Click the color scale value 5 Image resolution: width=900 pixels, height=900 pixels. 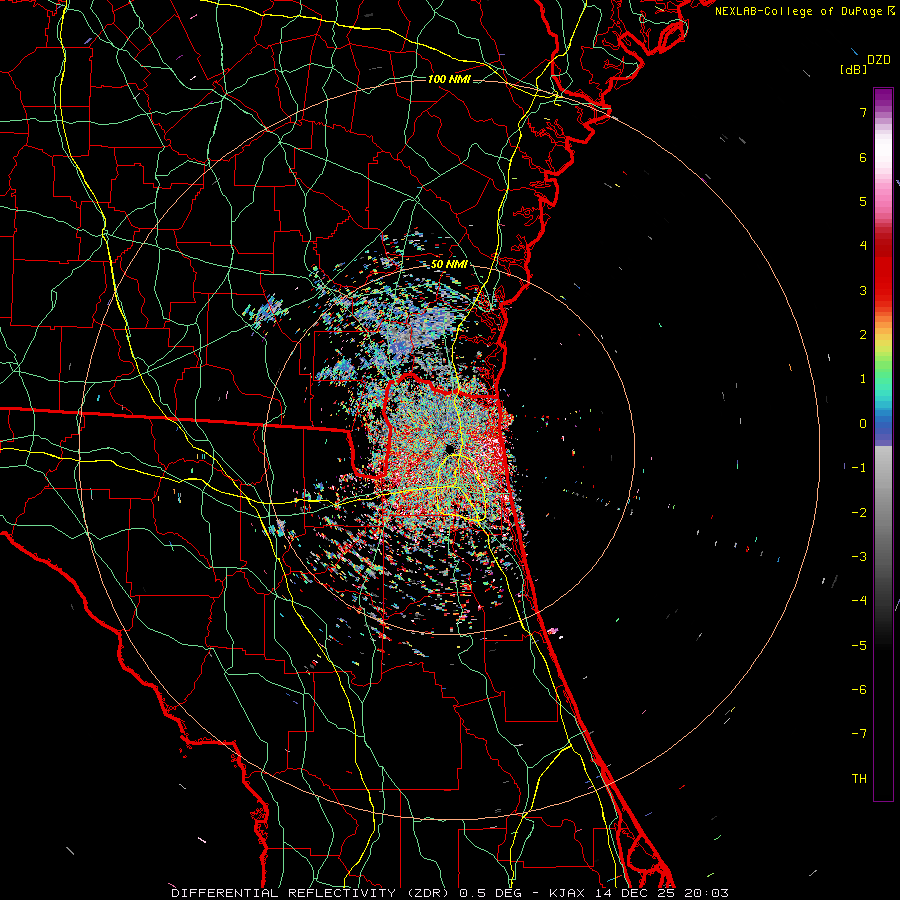863,201
